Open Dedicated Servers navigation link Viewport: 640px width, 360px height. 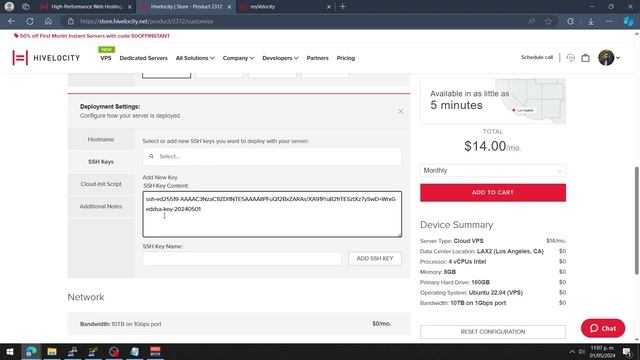[x=144, y=58]
